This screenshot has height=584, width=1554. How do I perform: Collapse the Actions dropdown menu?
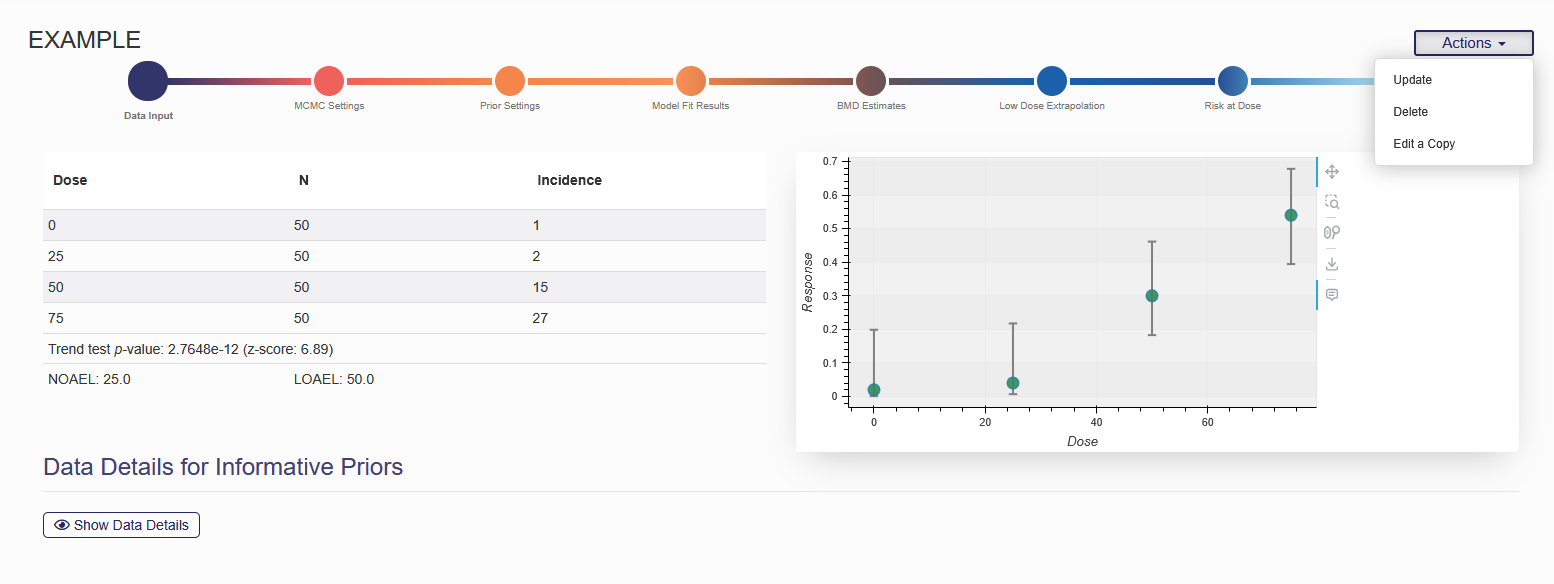tap(1473, 43)
